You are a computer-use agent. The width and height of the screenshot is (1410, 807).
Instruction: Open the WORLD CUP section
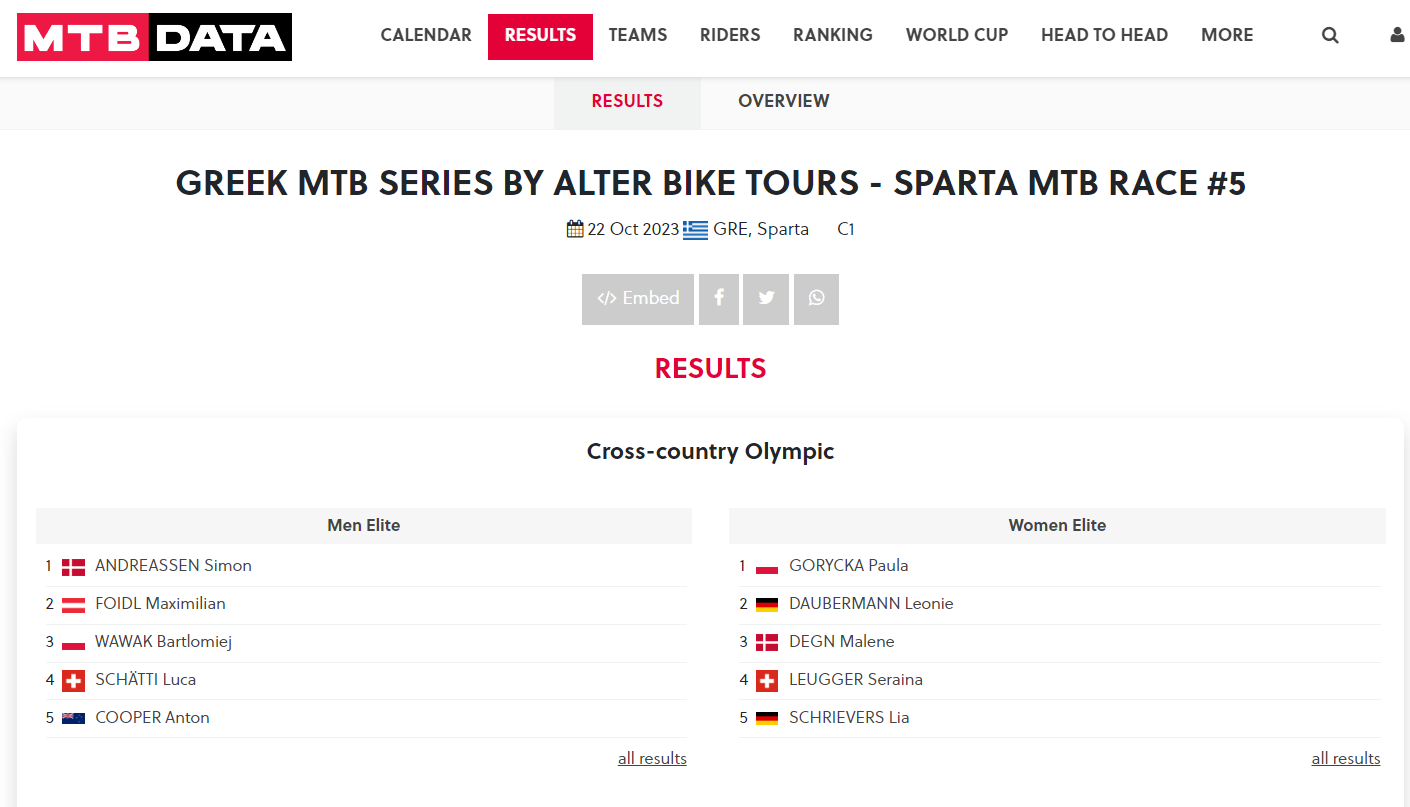[957, 35]
